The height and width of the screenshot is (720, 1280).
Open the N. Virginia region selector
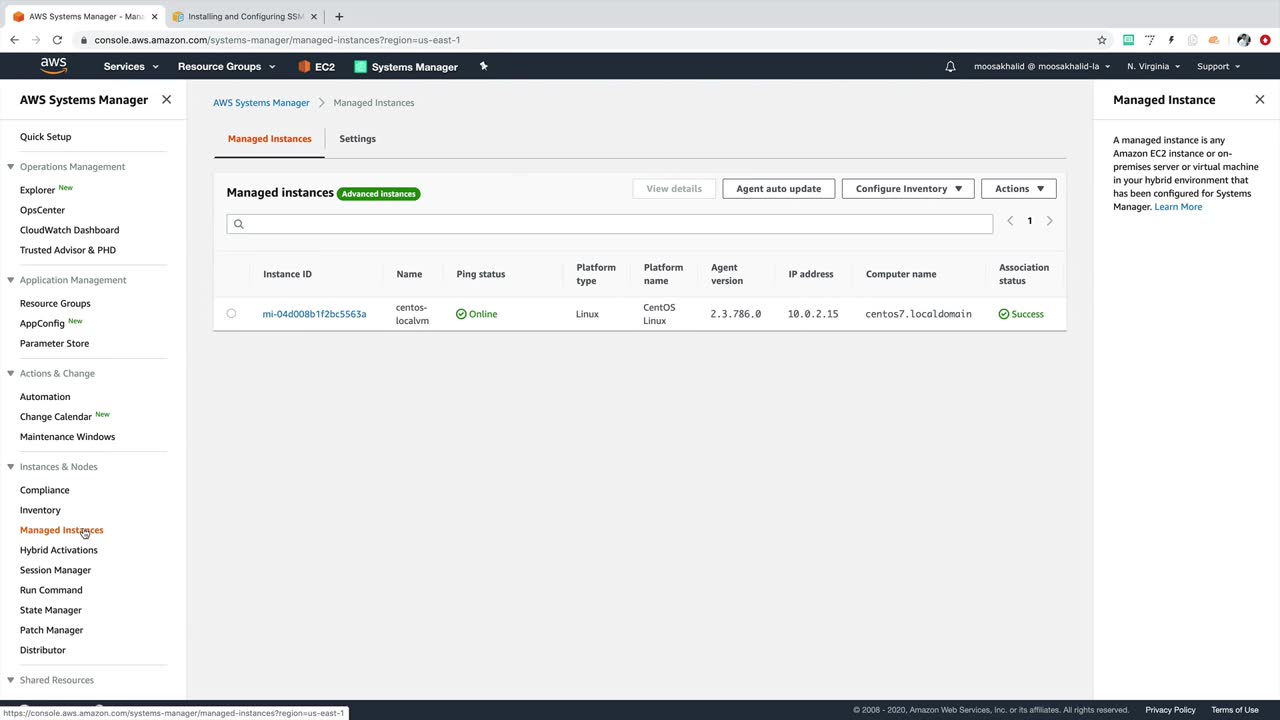coord(1153,67)
